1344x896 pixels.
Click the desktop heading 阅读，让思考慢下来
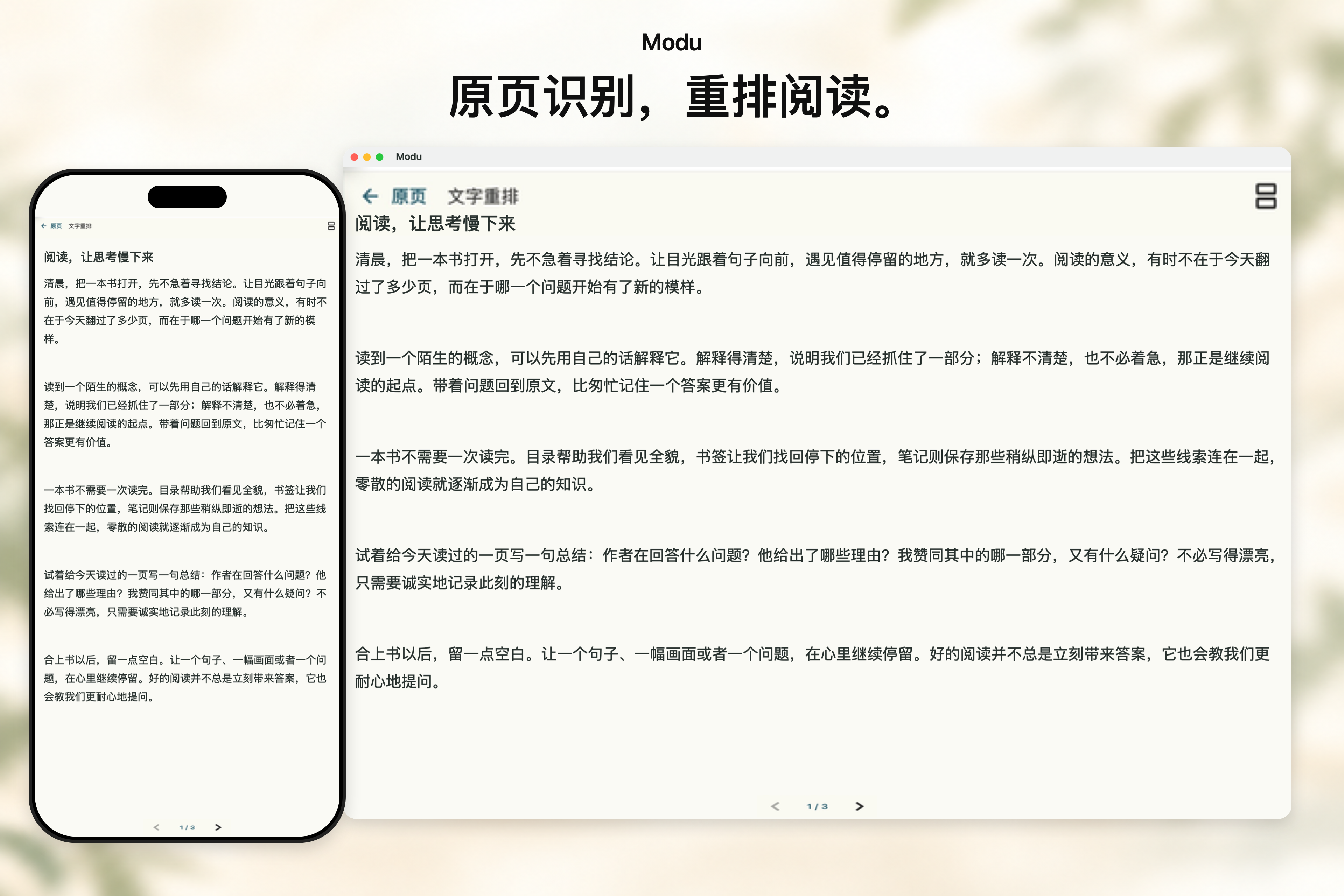pyautogui.click(x=435, y=223)
